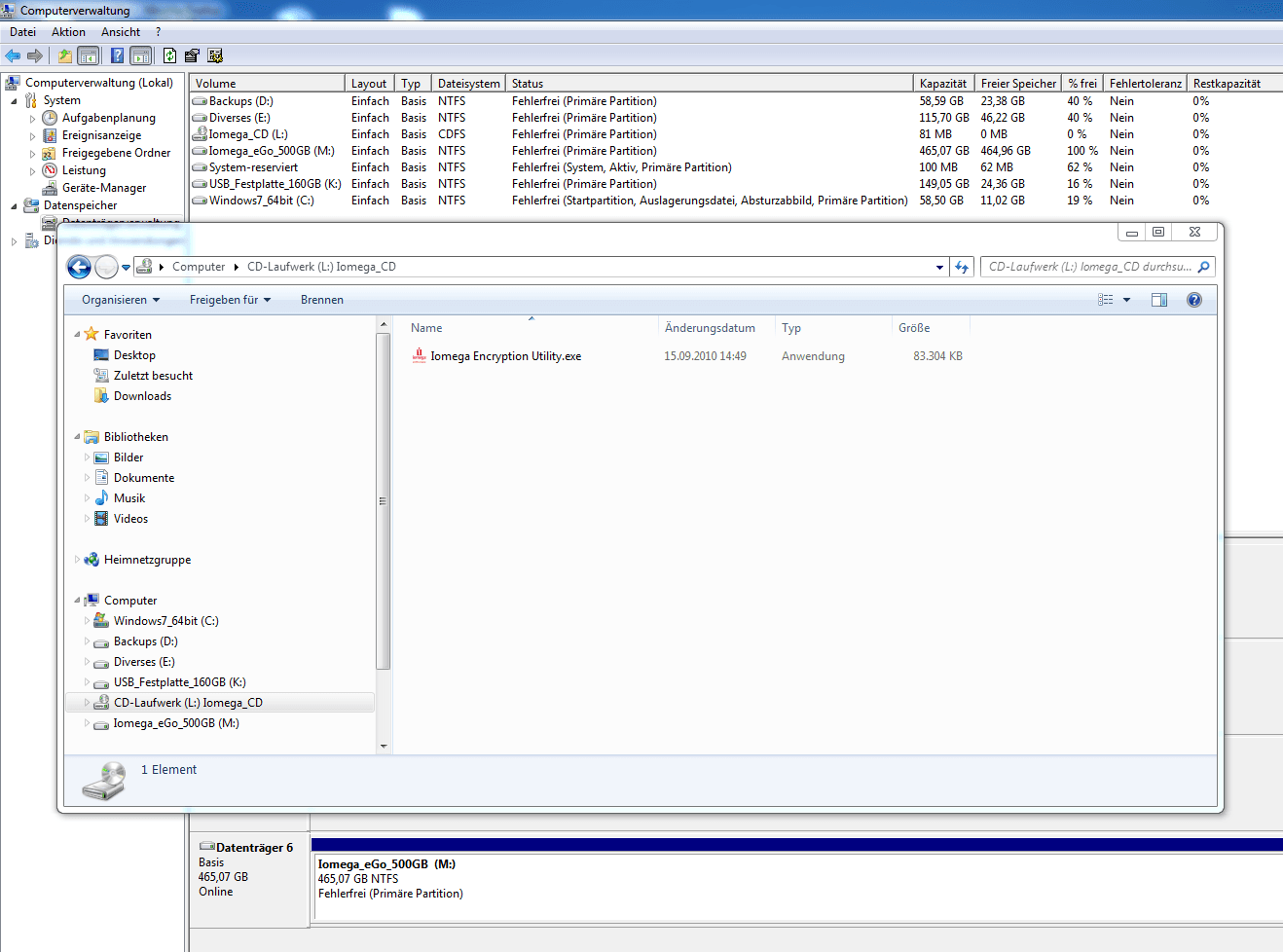This screenshot has width=1283, height=952.
Task: Click navigation pane scrollbar down arrow
Action: (x=384, y=747)
